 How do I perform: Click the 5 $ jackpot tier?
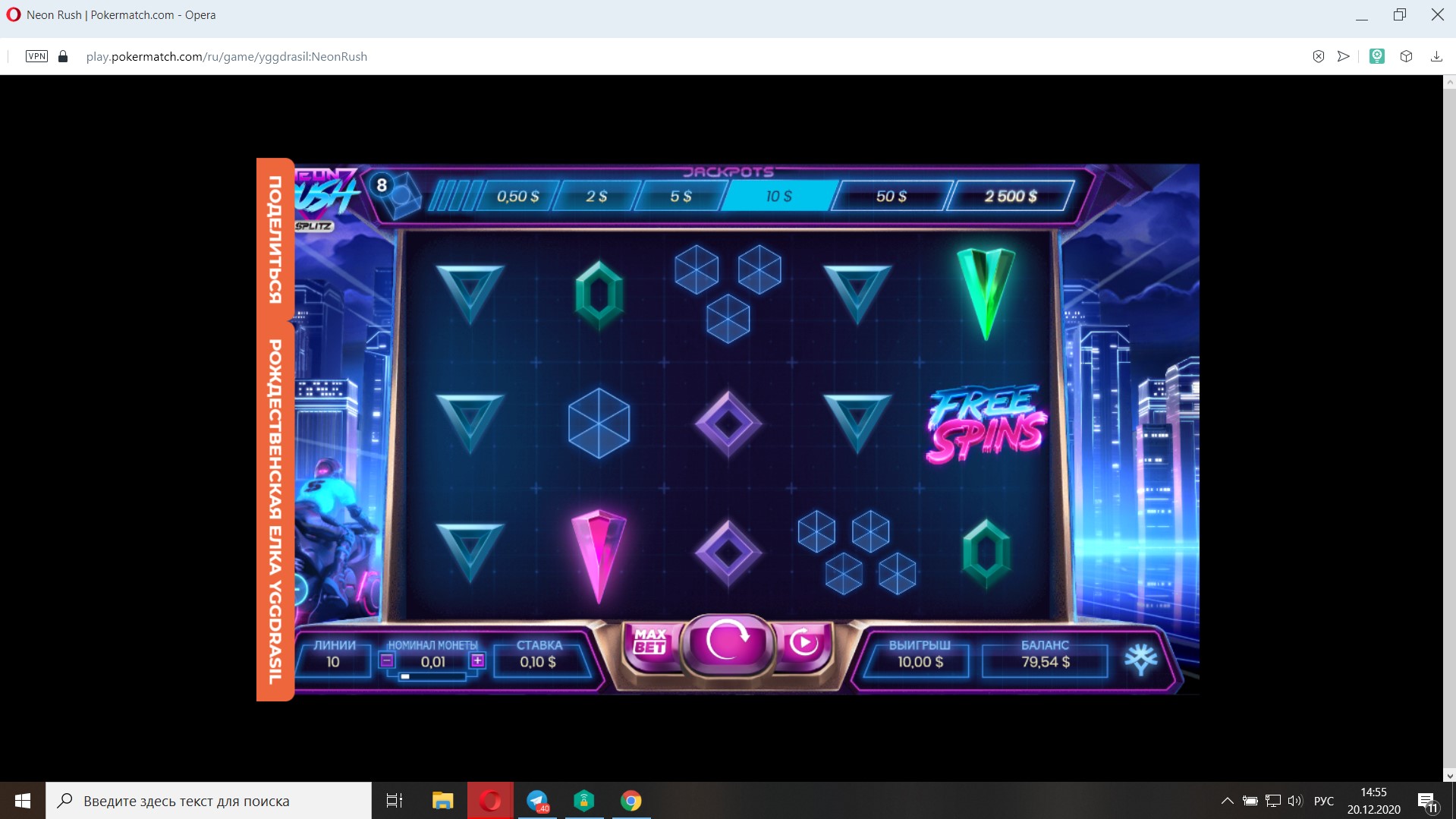681,197
